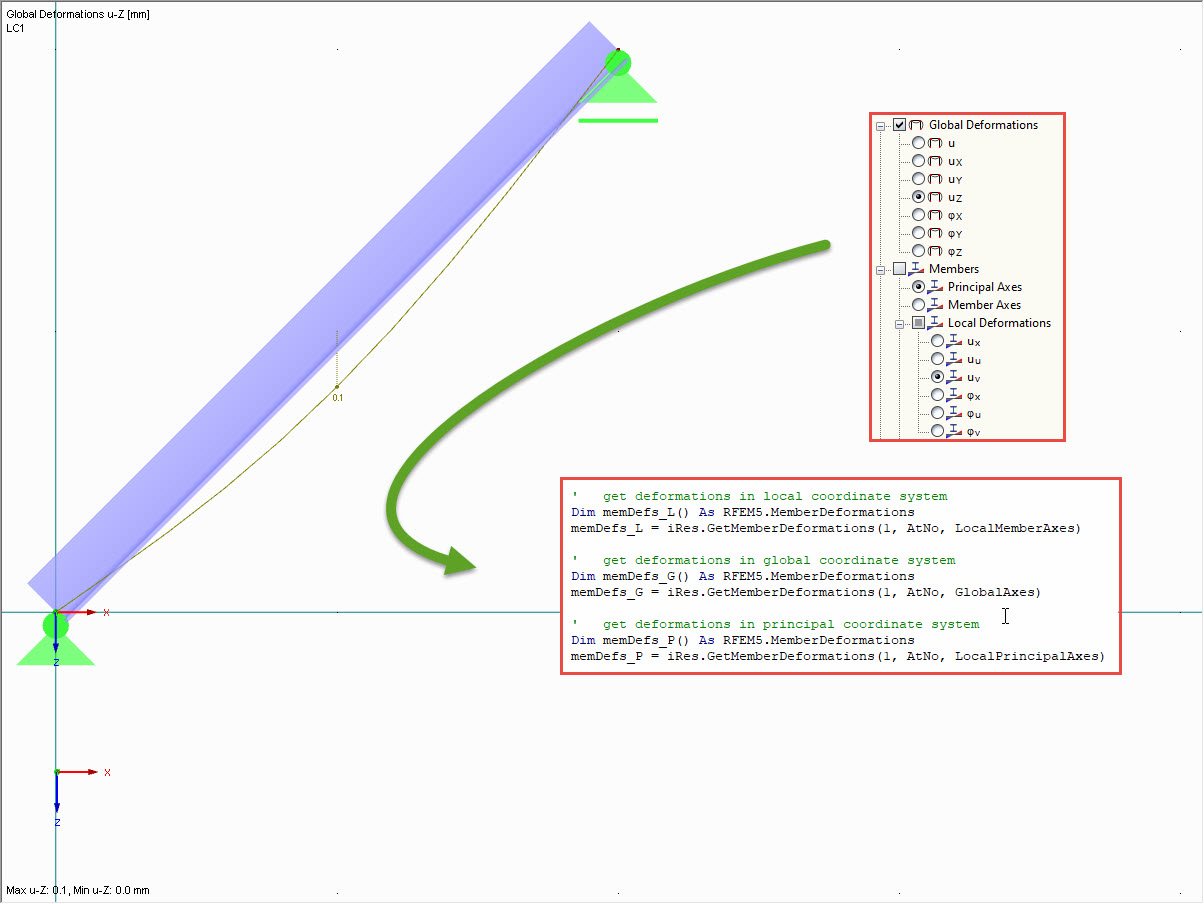
Task: Click the 0.1 deformation value label on the member
Action: pos(338,397)
